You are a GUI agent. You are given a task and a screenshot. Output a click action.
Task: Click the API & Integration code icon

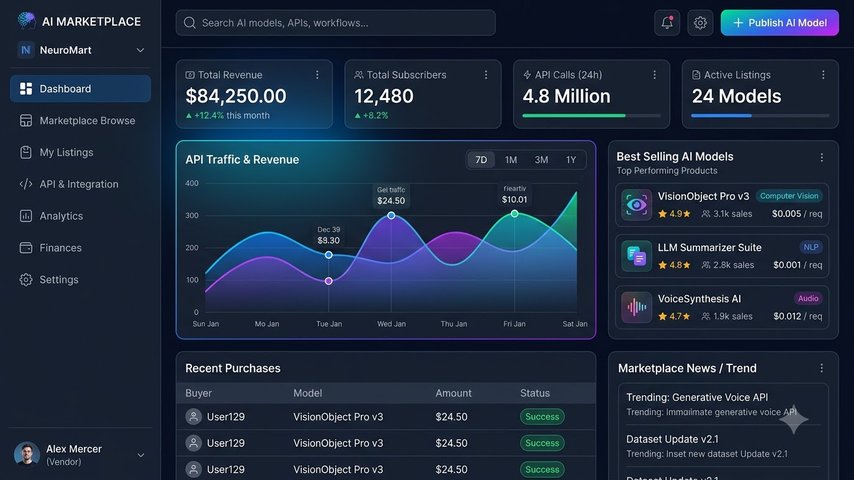(26, 184)
